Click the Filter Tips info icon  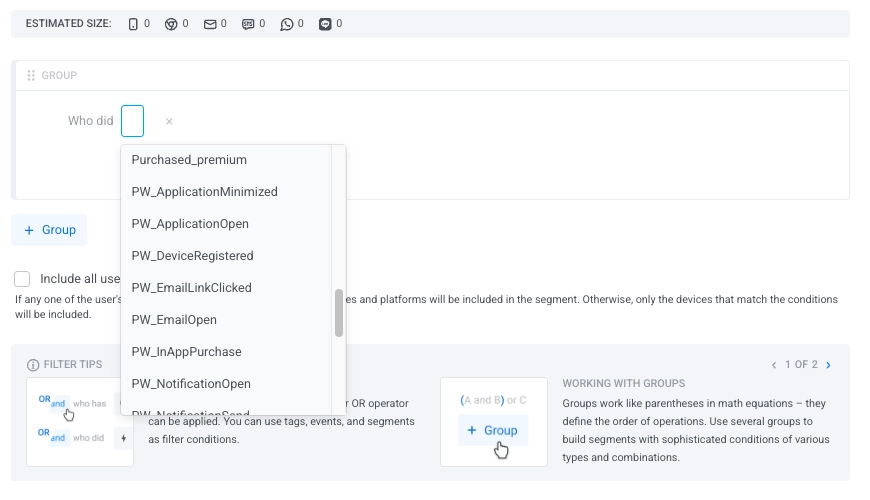point(33,365)
